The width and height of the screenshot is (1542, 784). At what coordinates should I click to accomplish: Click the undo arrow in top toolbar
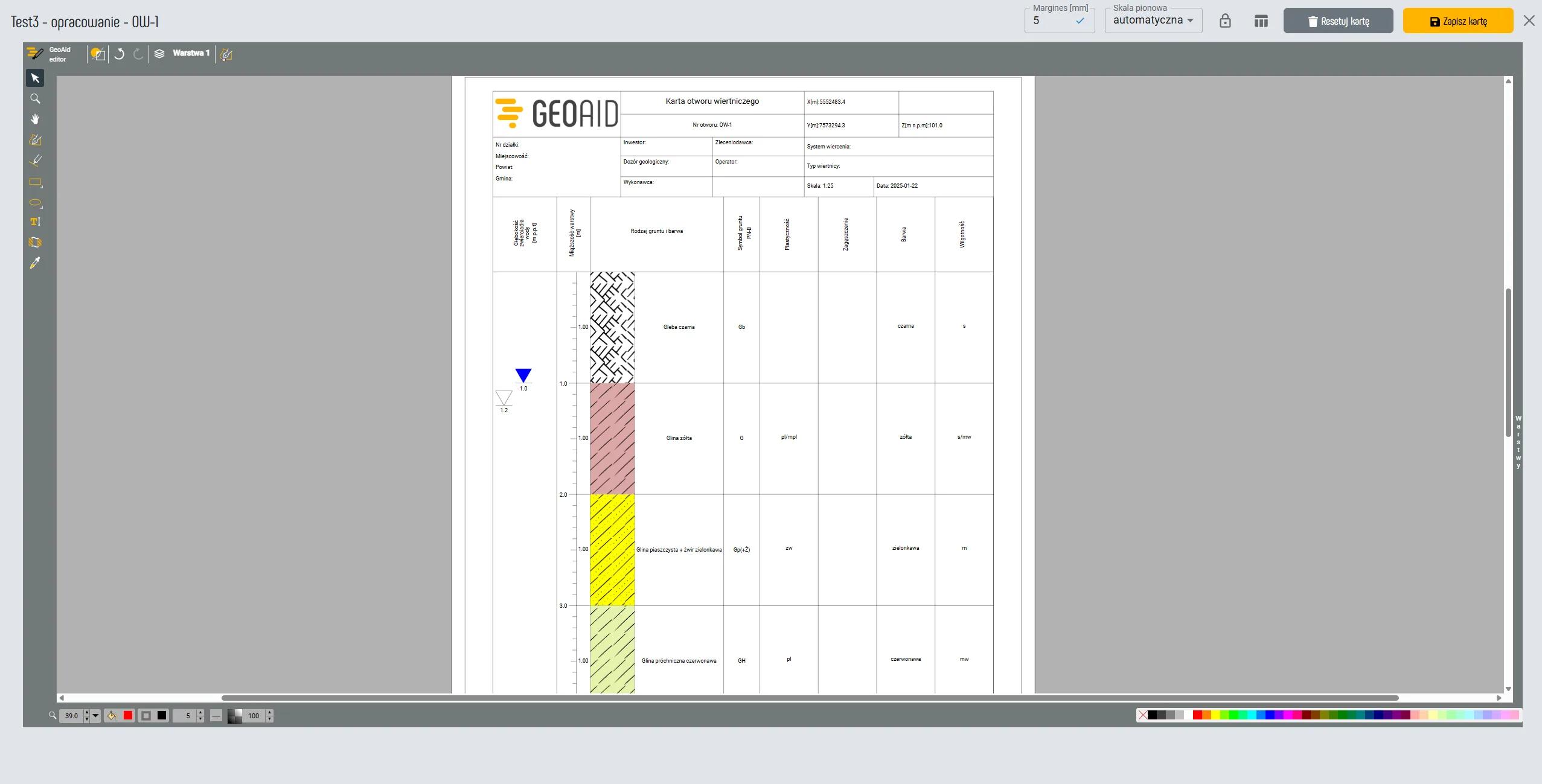(x=120, y=54)
